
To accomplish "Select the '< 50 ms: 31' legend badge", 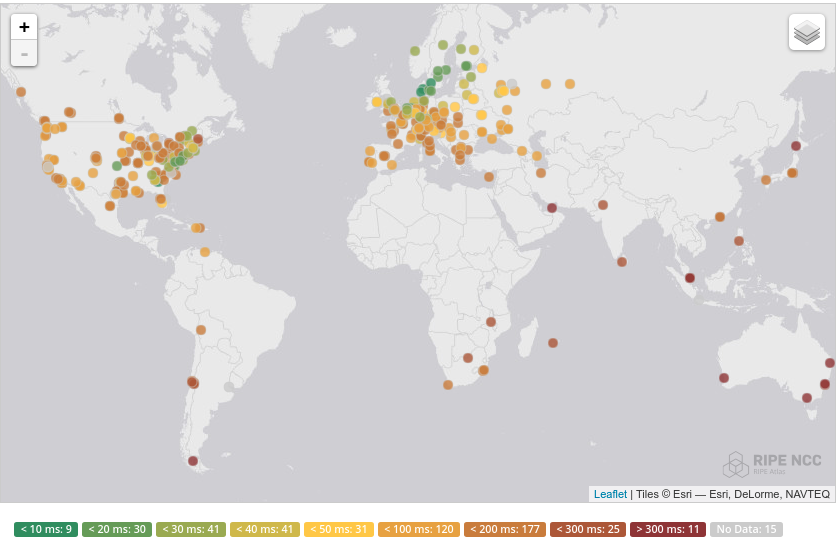I will click(x=339, y=529).
